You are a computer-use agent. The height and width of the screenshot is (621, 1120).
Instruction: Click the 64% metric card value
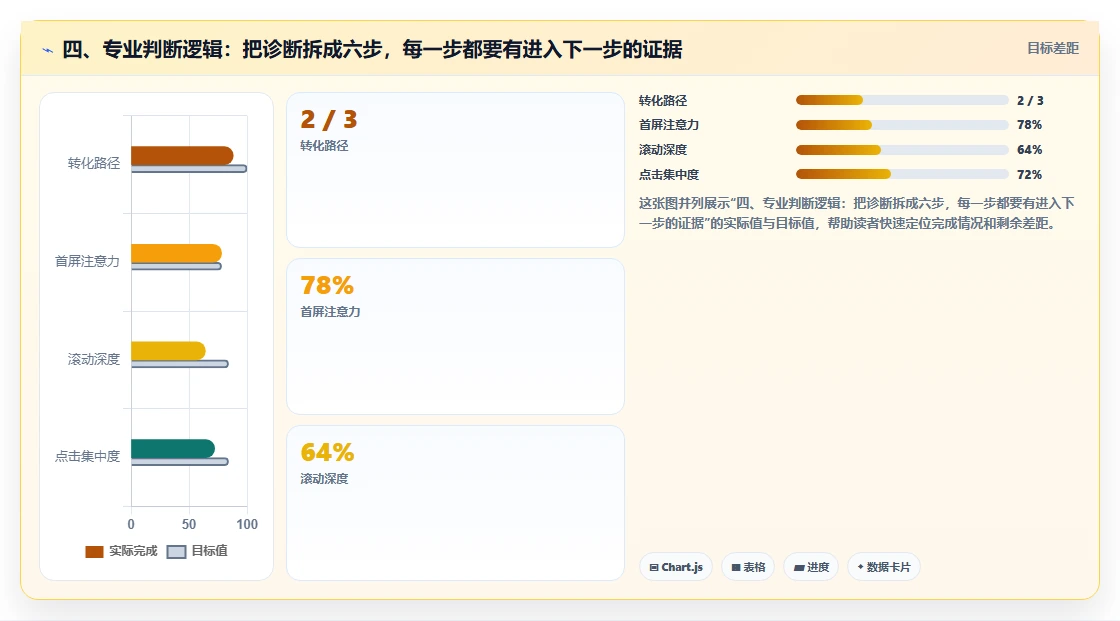(x=327, y=452)
